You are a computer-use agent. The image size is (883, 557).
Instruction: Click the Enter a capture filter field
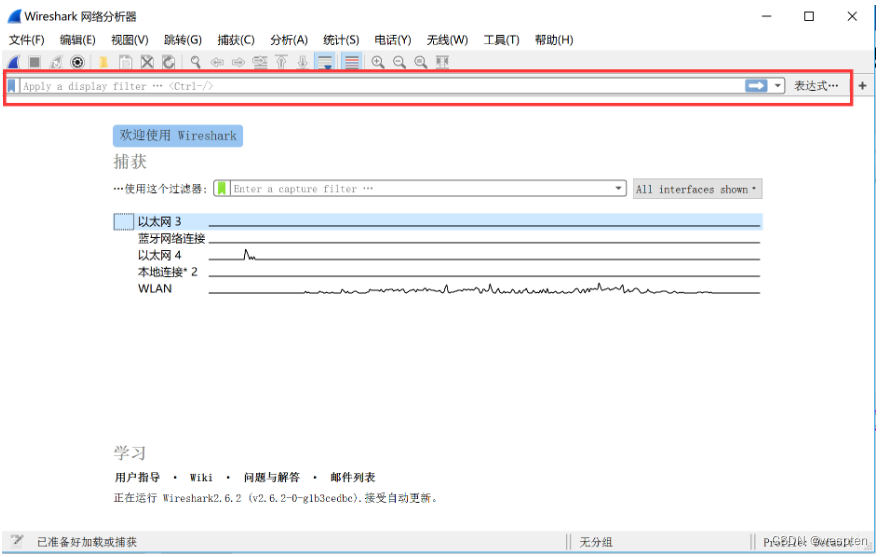pos(421,189)
